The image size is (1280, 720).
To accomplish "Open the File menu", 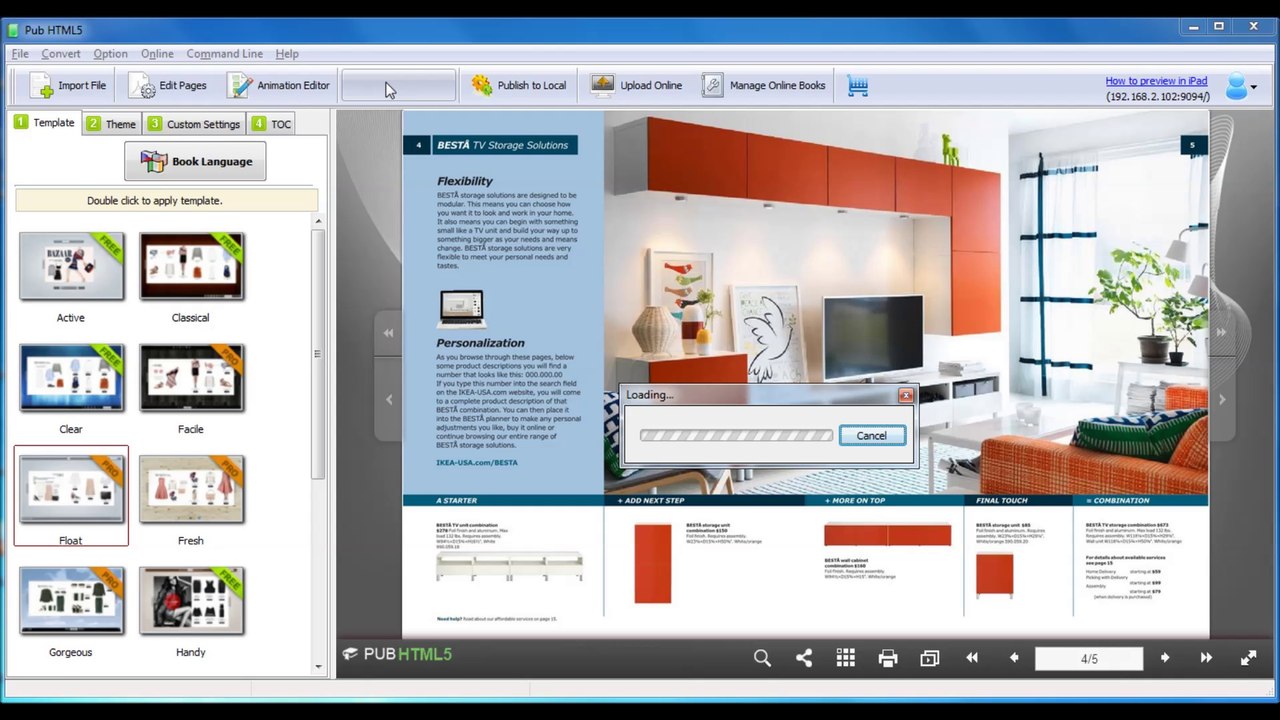I will 20,54.
